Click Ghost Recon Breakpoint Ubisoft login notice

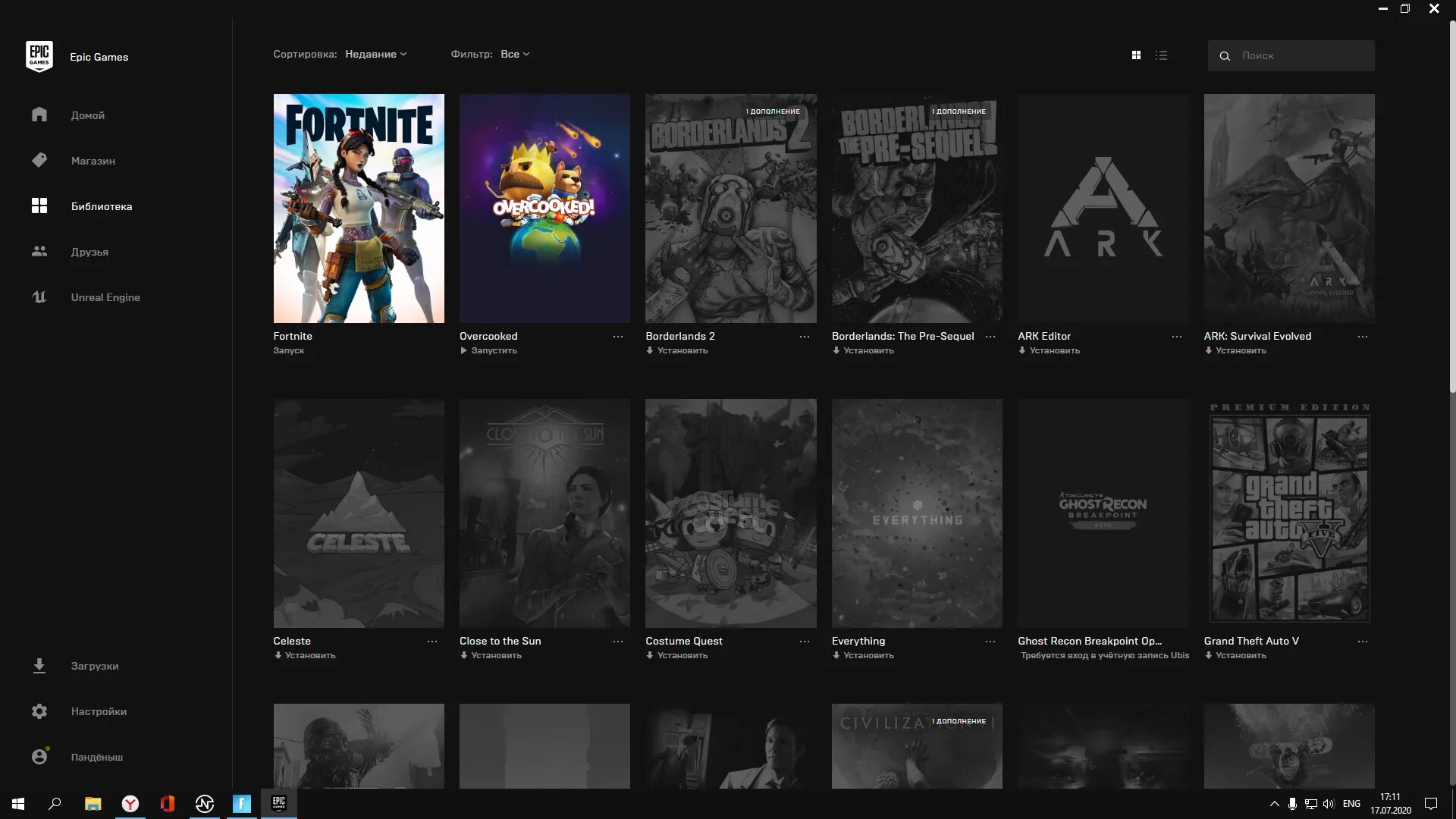click(x=1105, y=655)
